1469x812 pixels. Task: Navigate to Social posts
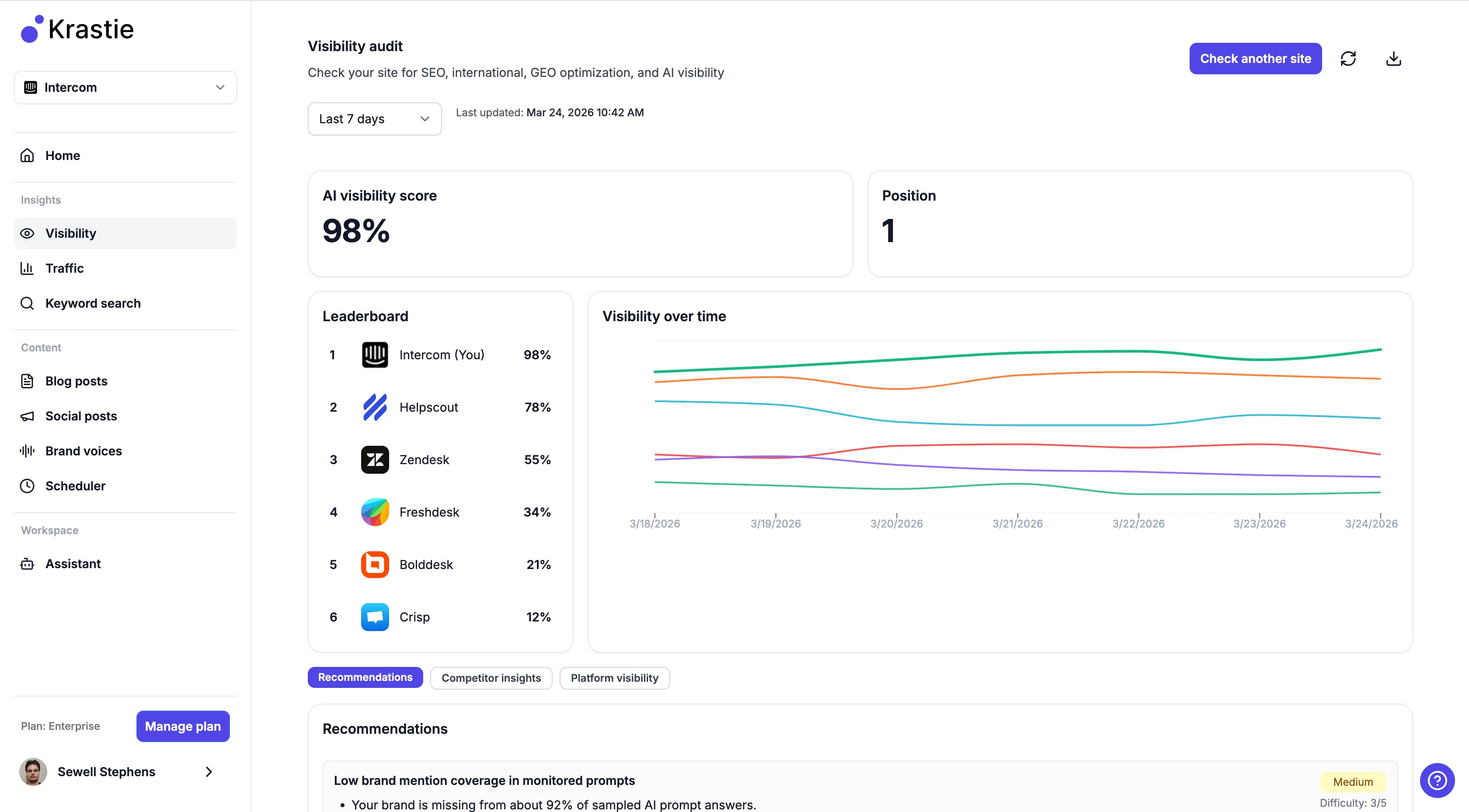point(125,416)
